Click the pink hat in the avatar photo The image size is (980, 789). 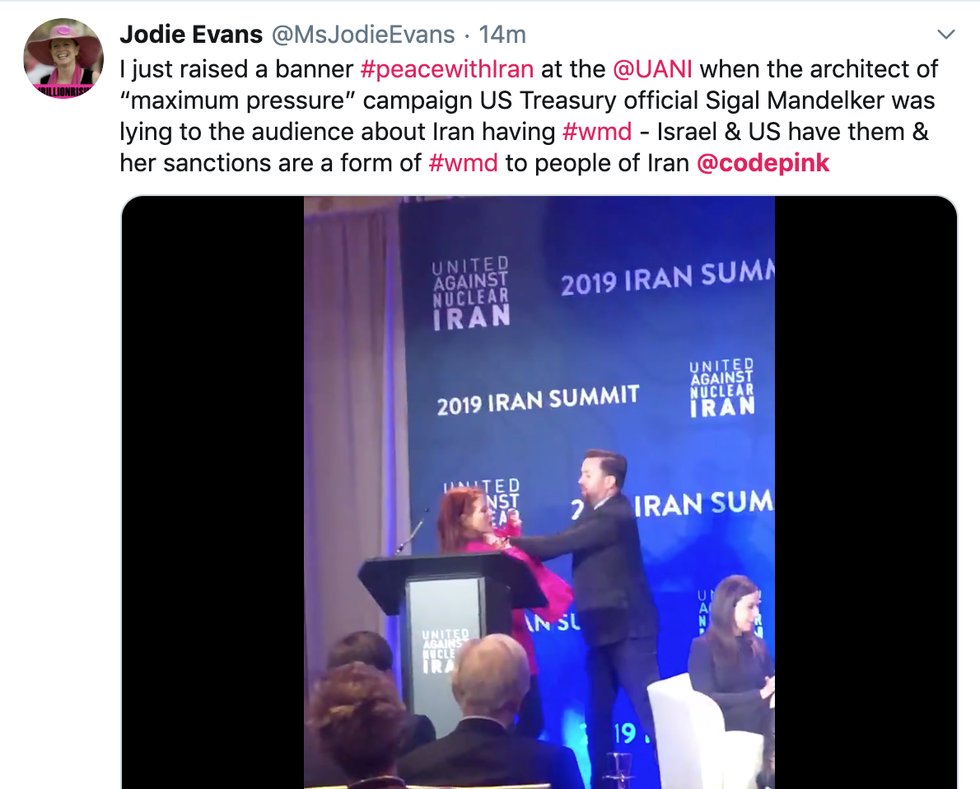tap(64, 39)
